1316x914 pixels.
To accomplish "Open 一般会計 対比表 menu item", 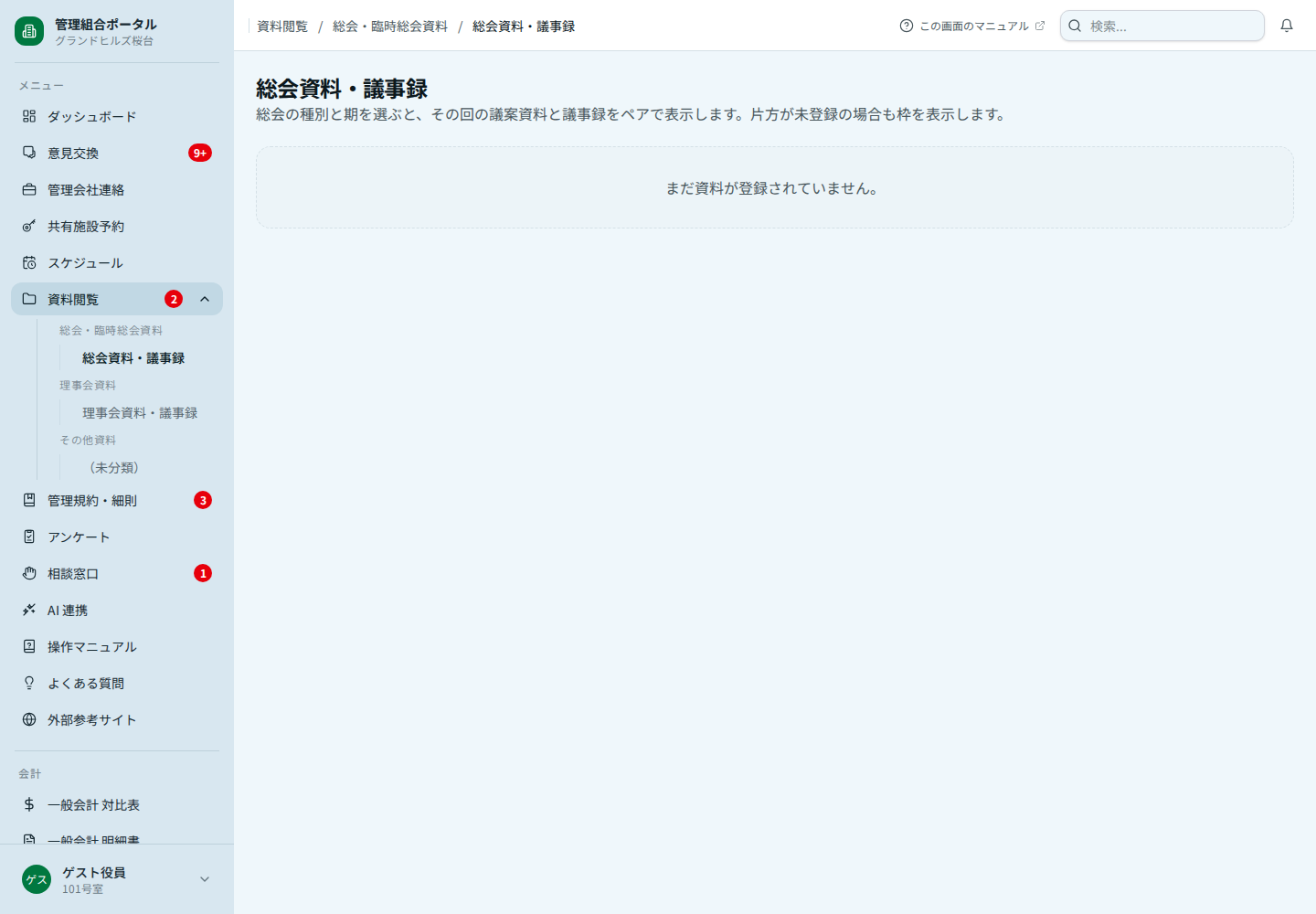I will tap(117, 804).
